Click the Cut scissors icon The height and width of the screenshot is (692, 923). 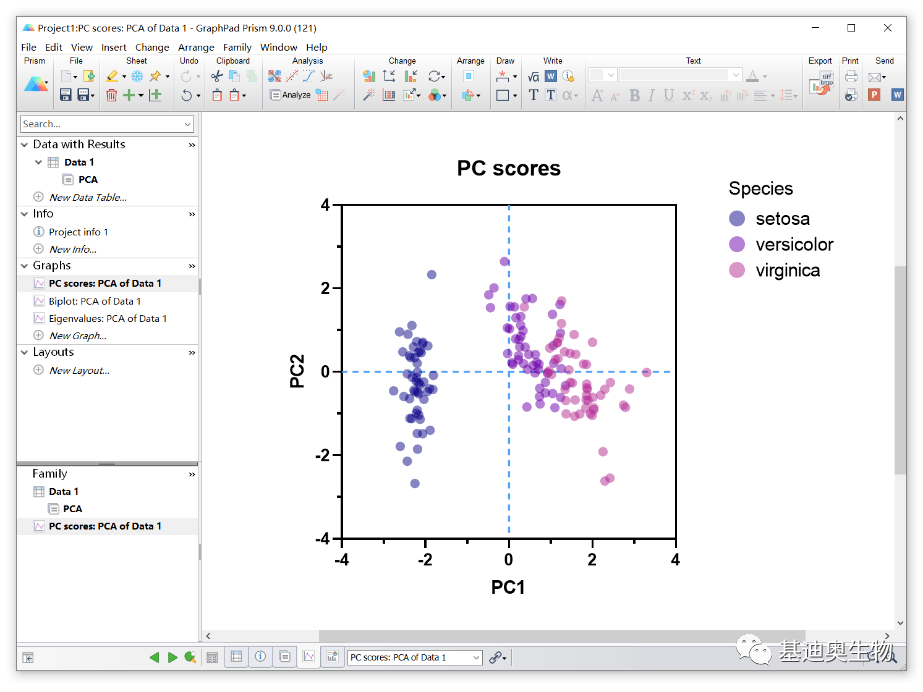tap(216, 76)
